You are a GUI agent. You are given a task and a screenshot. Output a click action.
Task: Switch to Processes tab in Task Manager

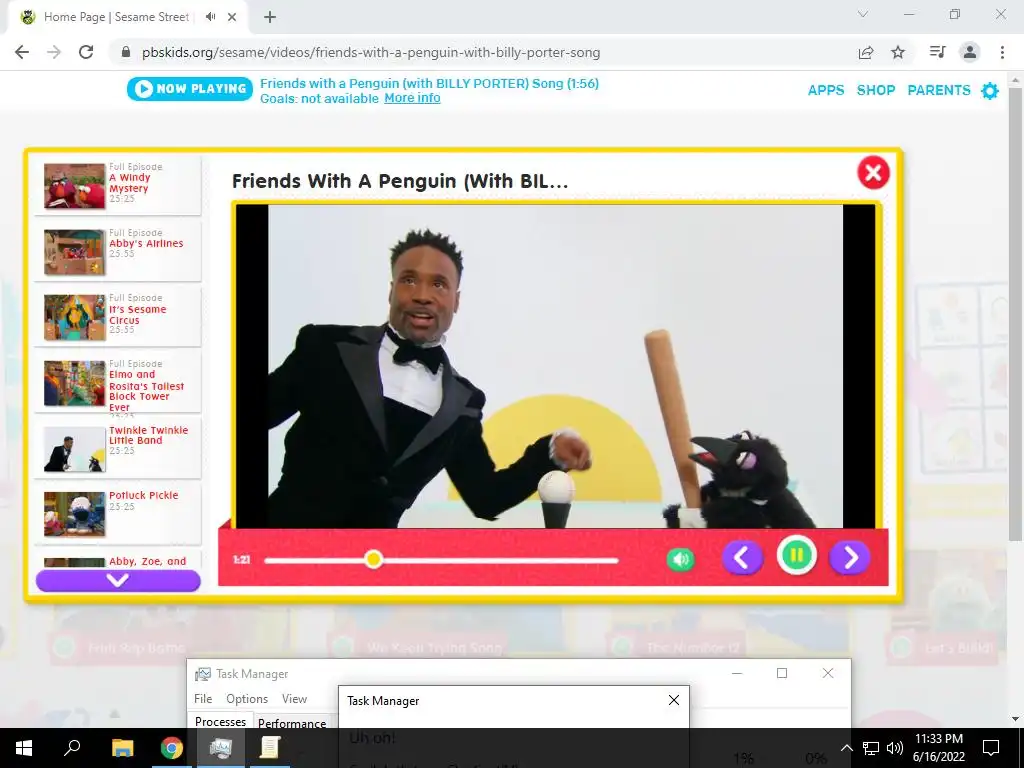pyautogui.click(x=220, y=721)
